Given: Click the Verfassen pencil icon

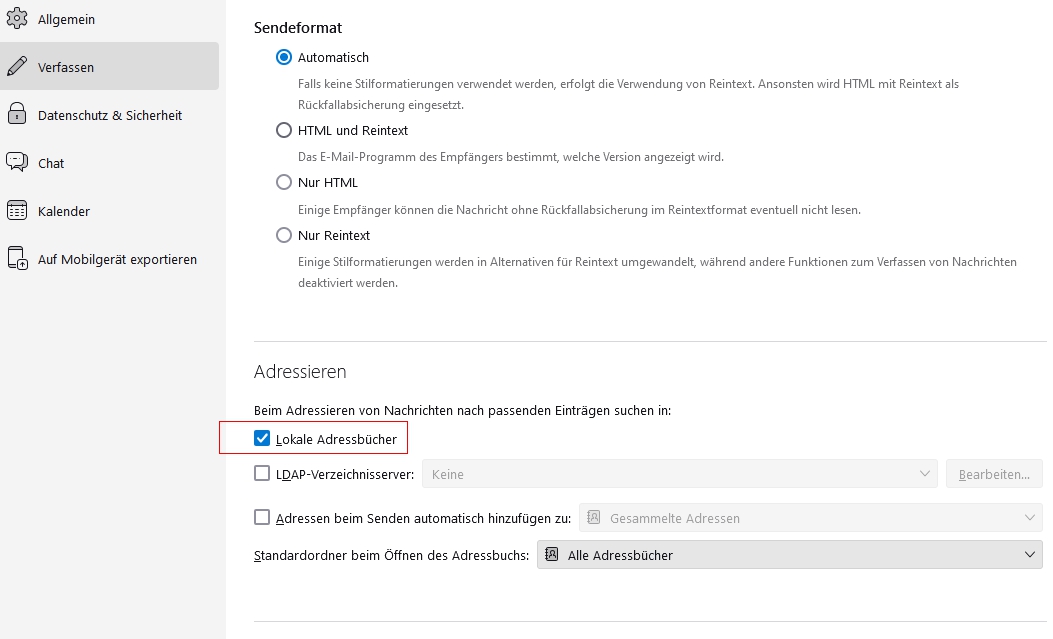Looking at the screenshot, I should [17, 67].
